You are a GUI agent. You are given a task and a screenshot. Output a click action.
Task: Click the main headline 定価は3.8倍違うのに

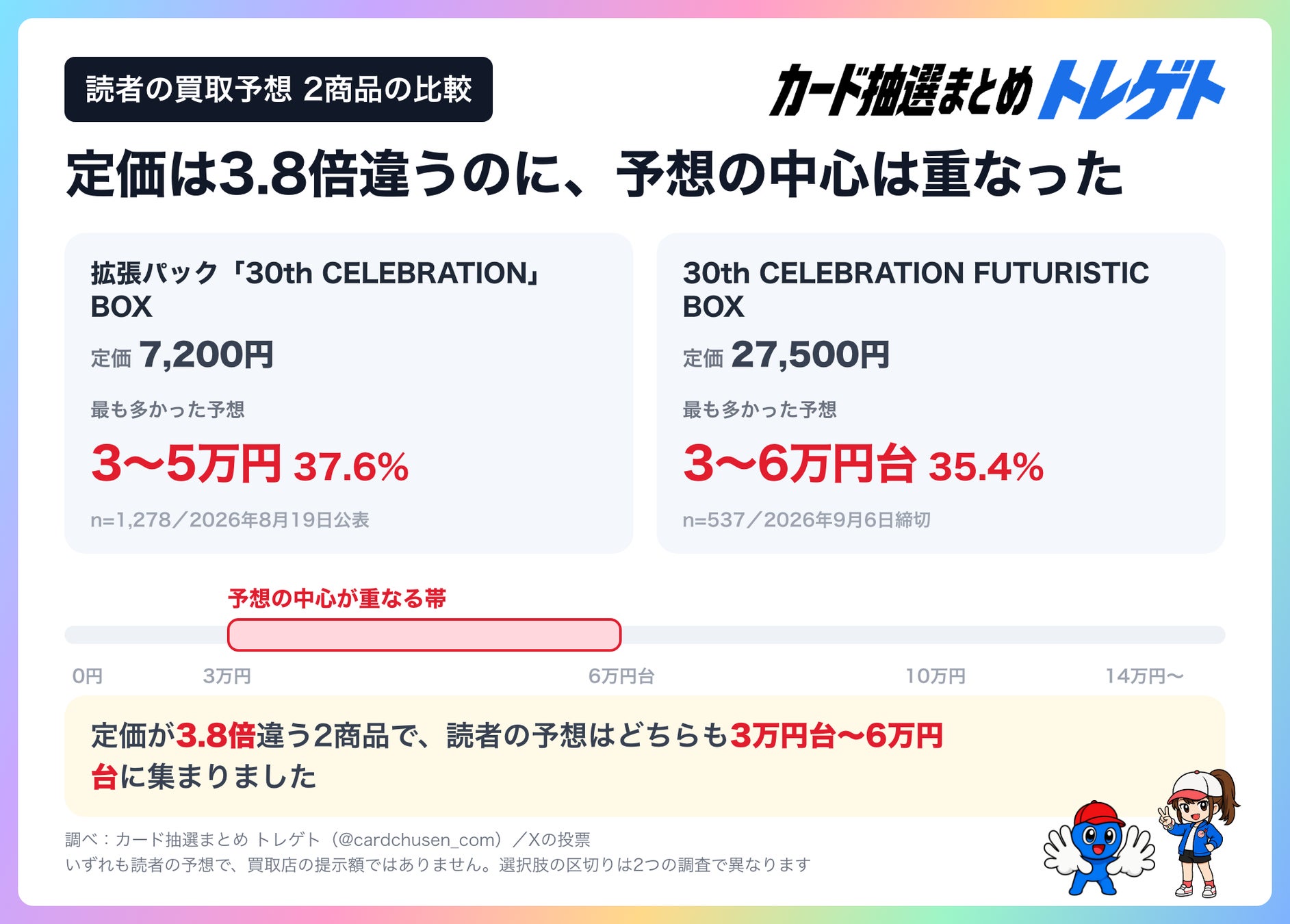324,175
